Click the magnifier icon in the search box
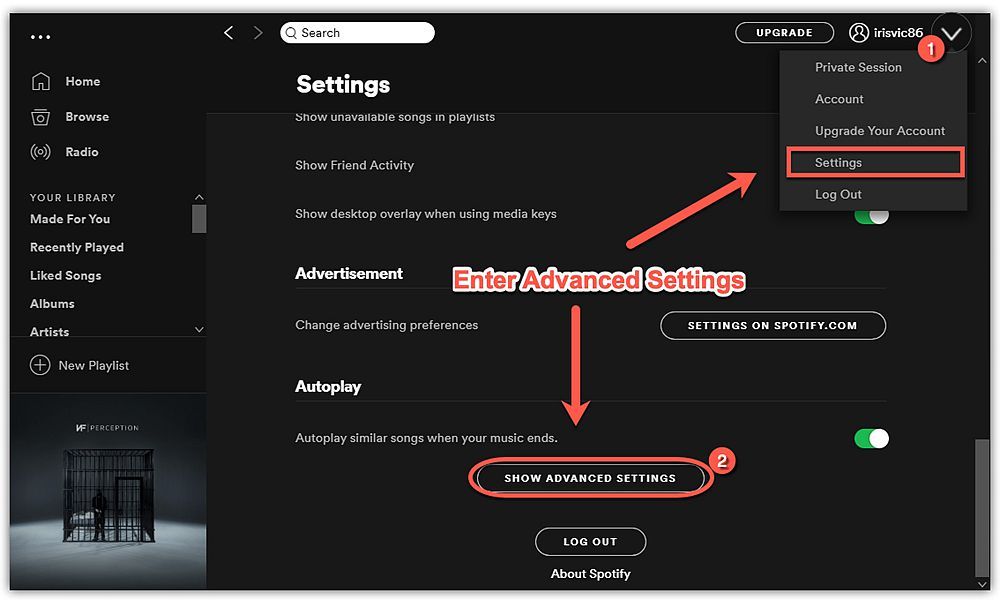The image size is (1000, 600). pos(291,33)
